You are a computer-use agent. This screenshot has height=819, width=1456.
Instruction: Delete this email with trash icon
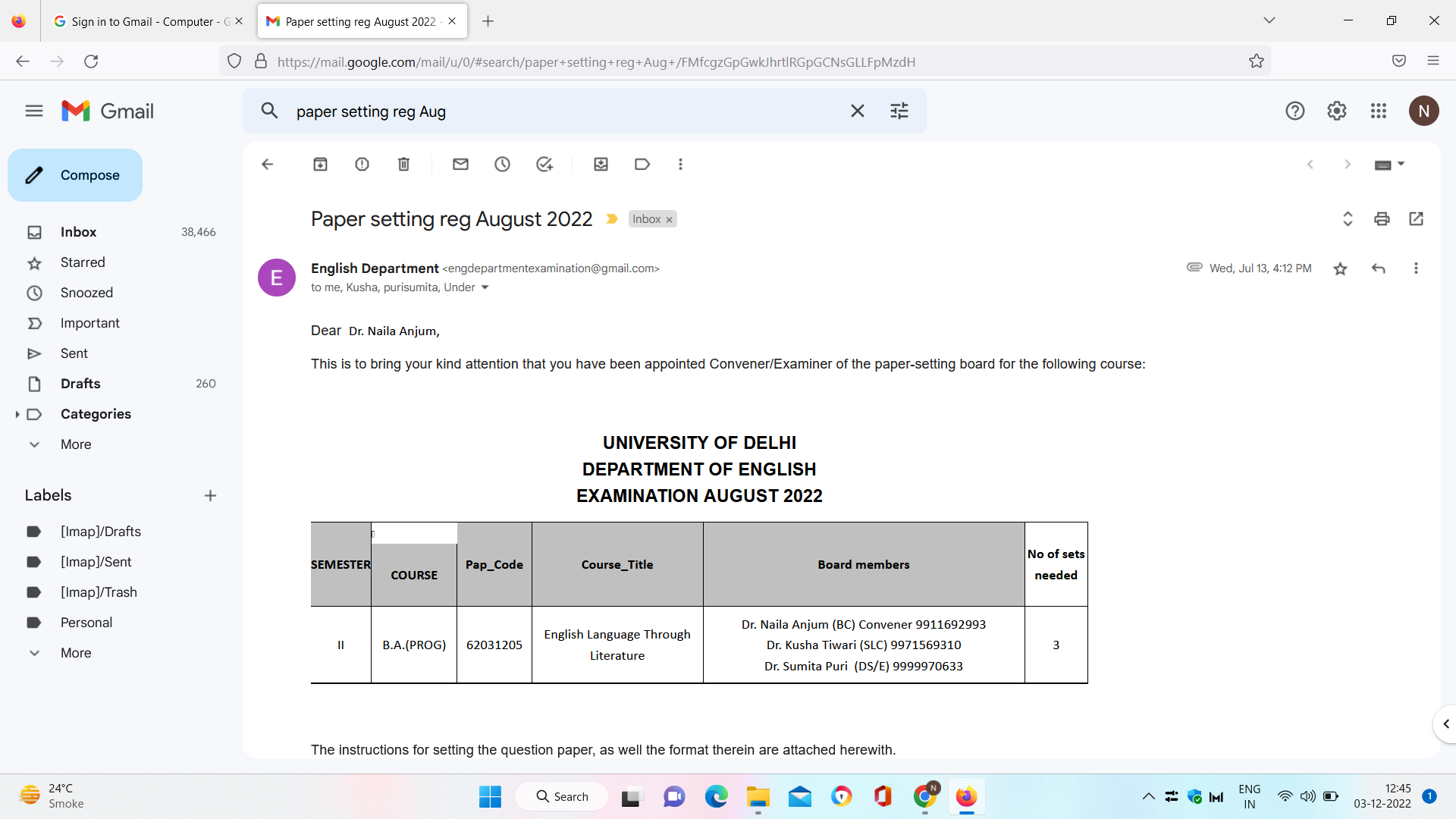403,165
